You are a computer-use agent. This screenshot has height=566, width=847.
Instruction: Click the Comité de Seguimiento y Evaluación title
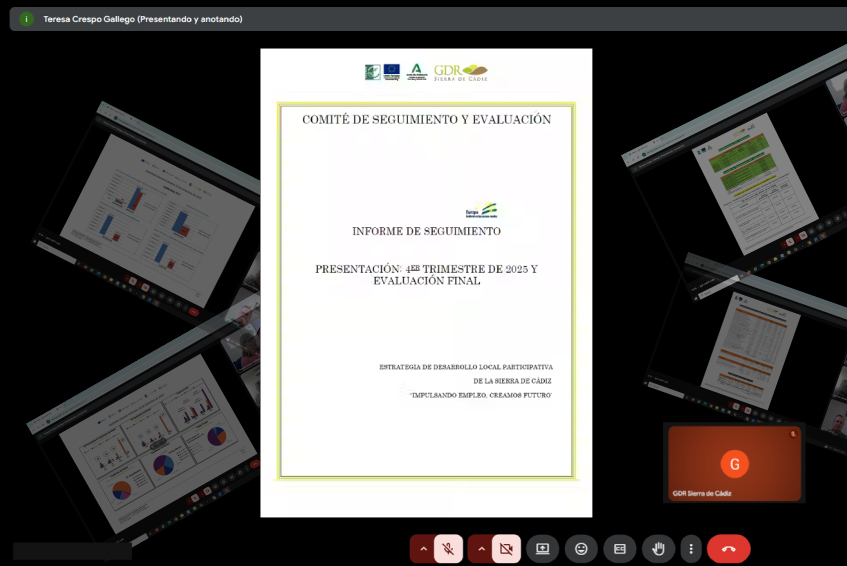pos(426,119)
